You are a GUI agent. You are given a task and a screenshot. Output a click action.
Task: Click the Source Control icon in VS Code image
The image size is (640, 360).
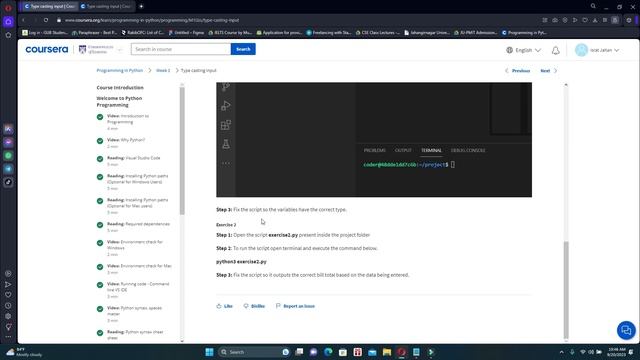point(226,87)
